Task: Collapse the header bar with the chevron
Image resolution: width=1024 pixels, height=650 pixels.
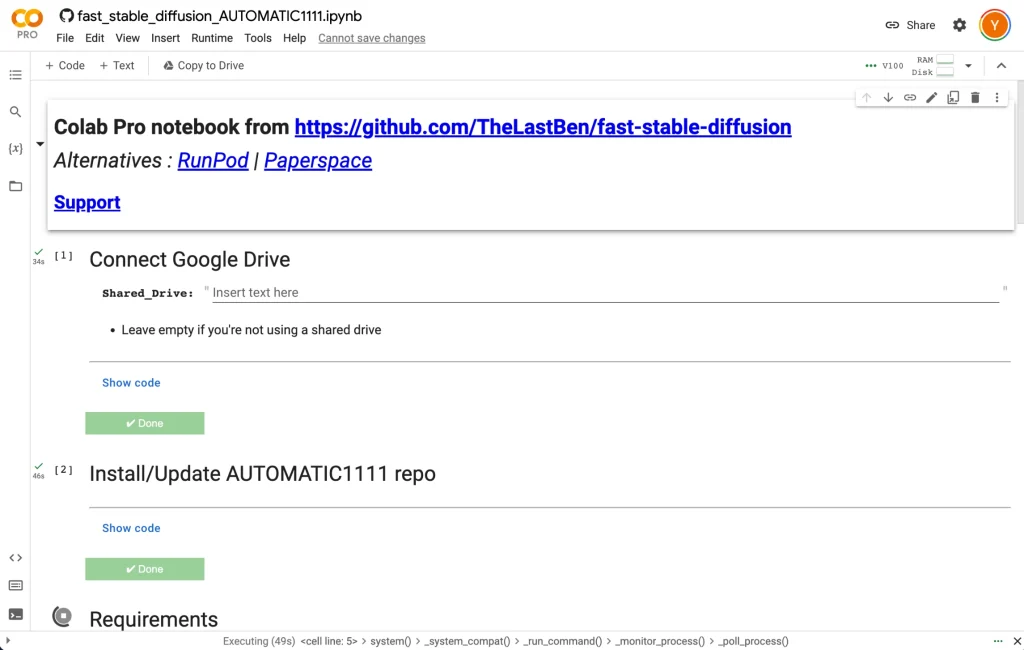Action: [x=1001, y=66]
